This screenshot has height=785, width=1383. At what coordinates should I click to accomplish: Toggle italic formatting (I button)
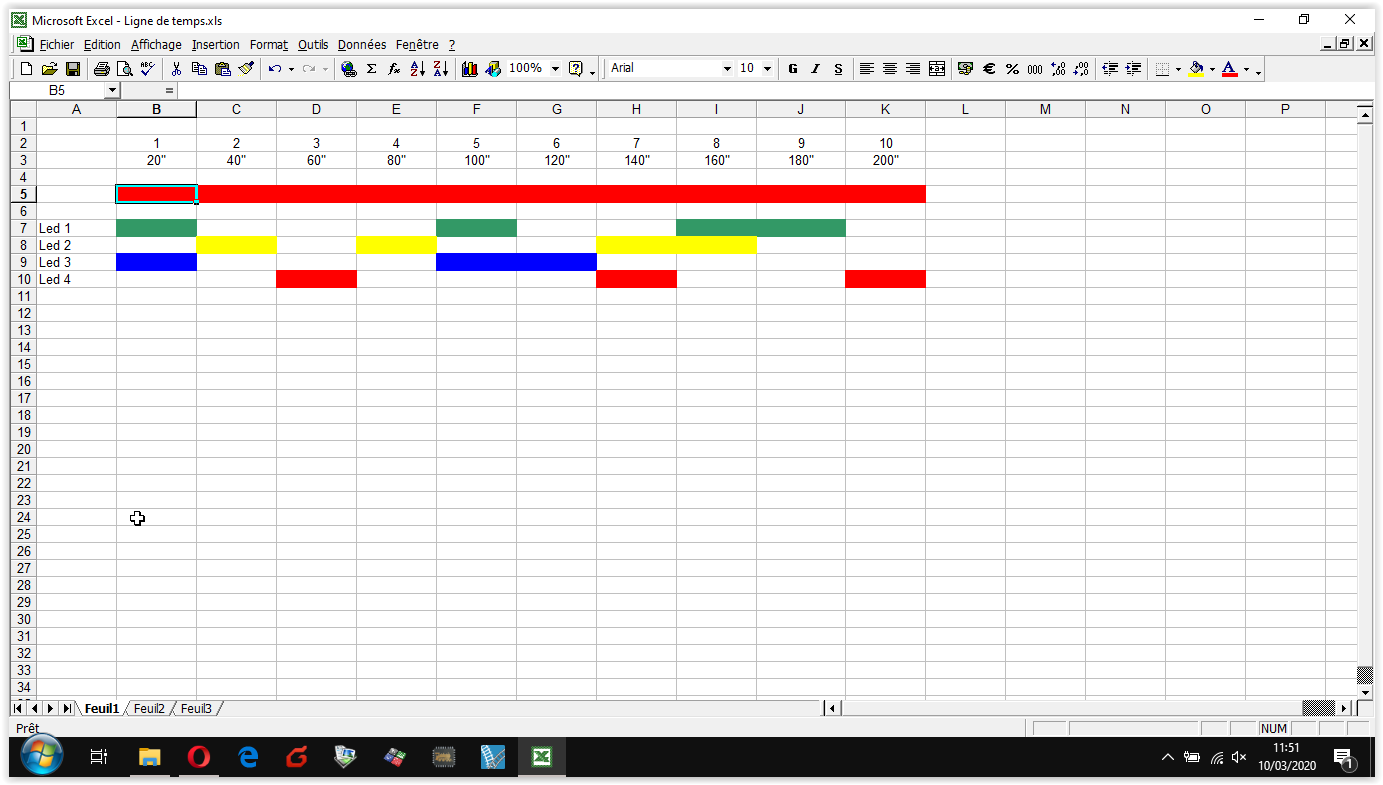tap(815, 69)
